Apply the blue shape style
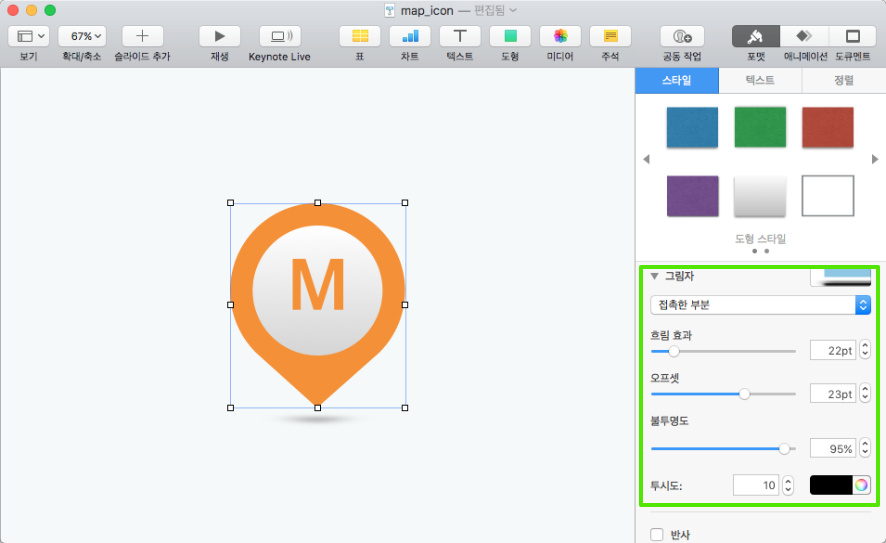The image size is (886, 543). pyautogui.click(x=692, y=127)
